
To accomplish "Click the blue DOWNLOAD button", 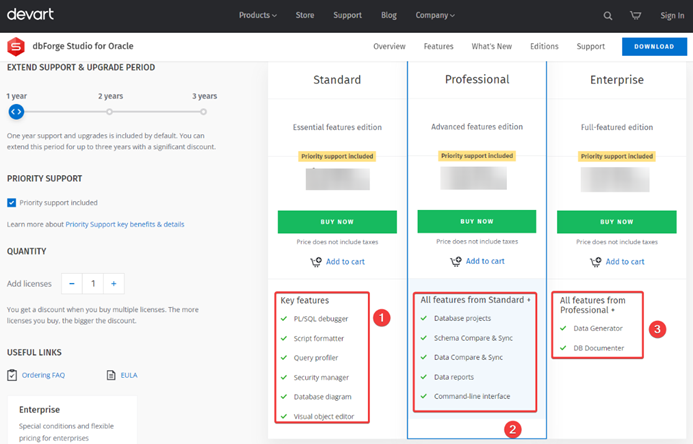I will point(653,46).
